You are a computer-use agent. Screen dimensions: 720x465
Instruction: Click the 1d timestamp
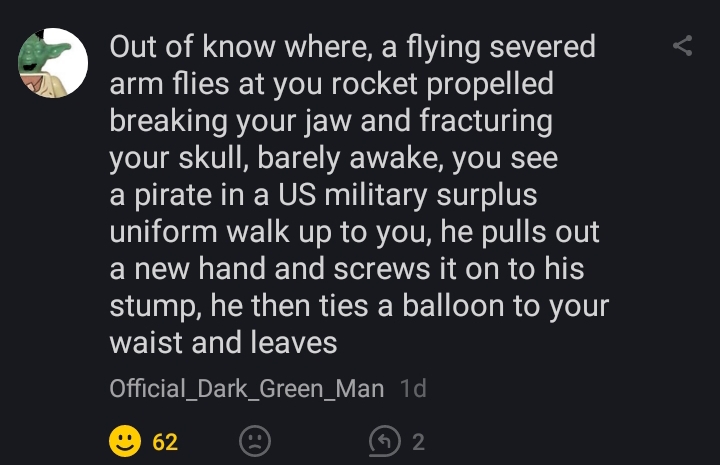coord(412,389)
